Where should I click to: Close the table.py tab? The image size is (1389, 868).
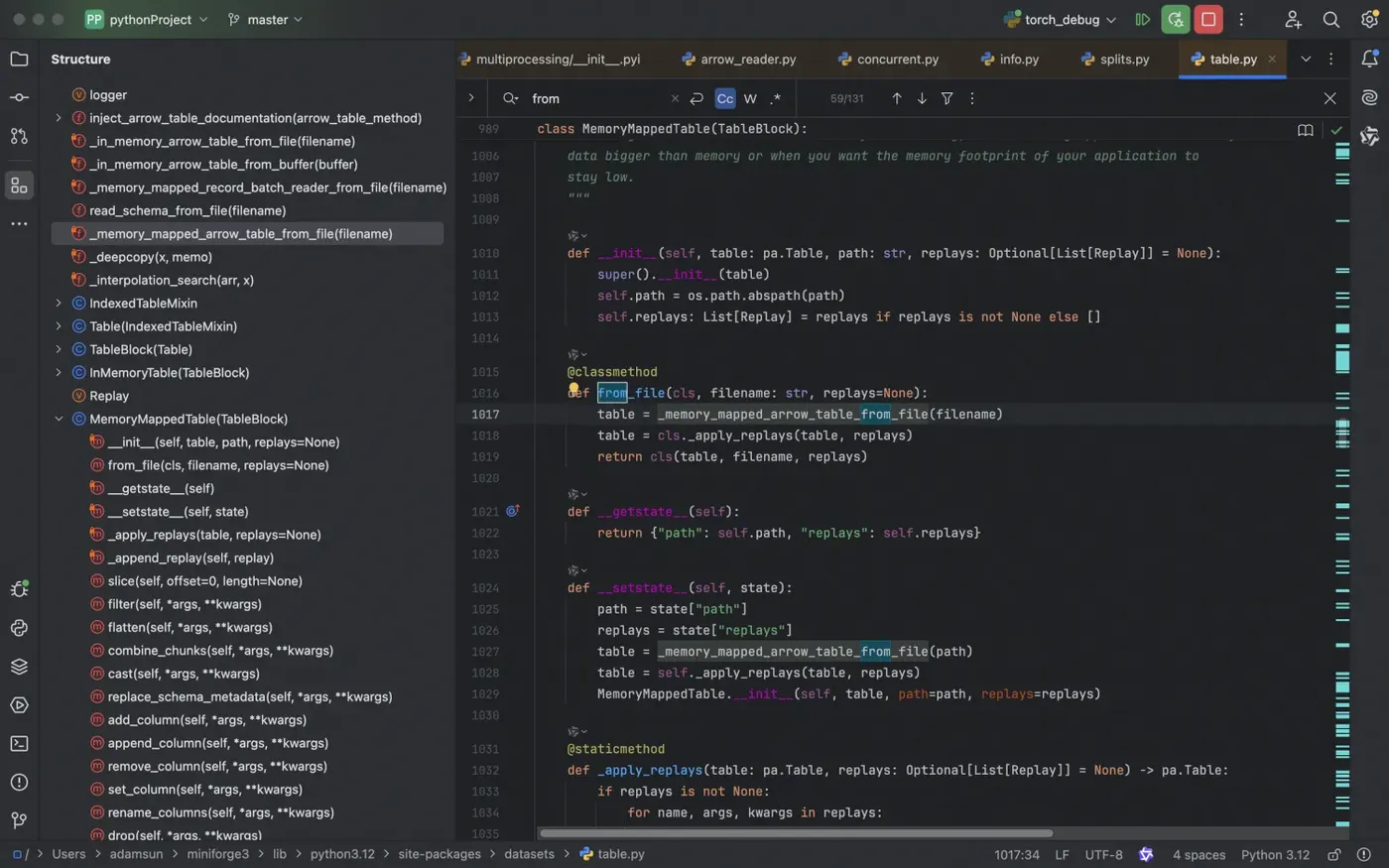pos(1272,60)
